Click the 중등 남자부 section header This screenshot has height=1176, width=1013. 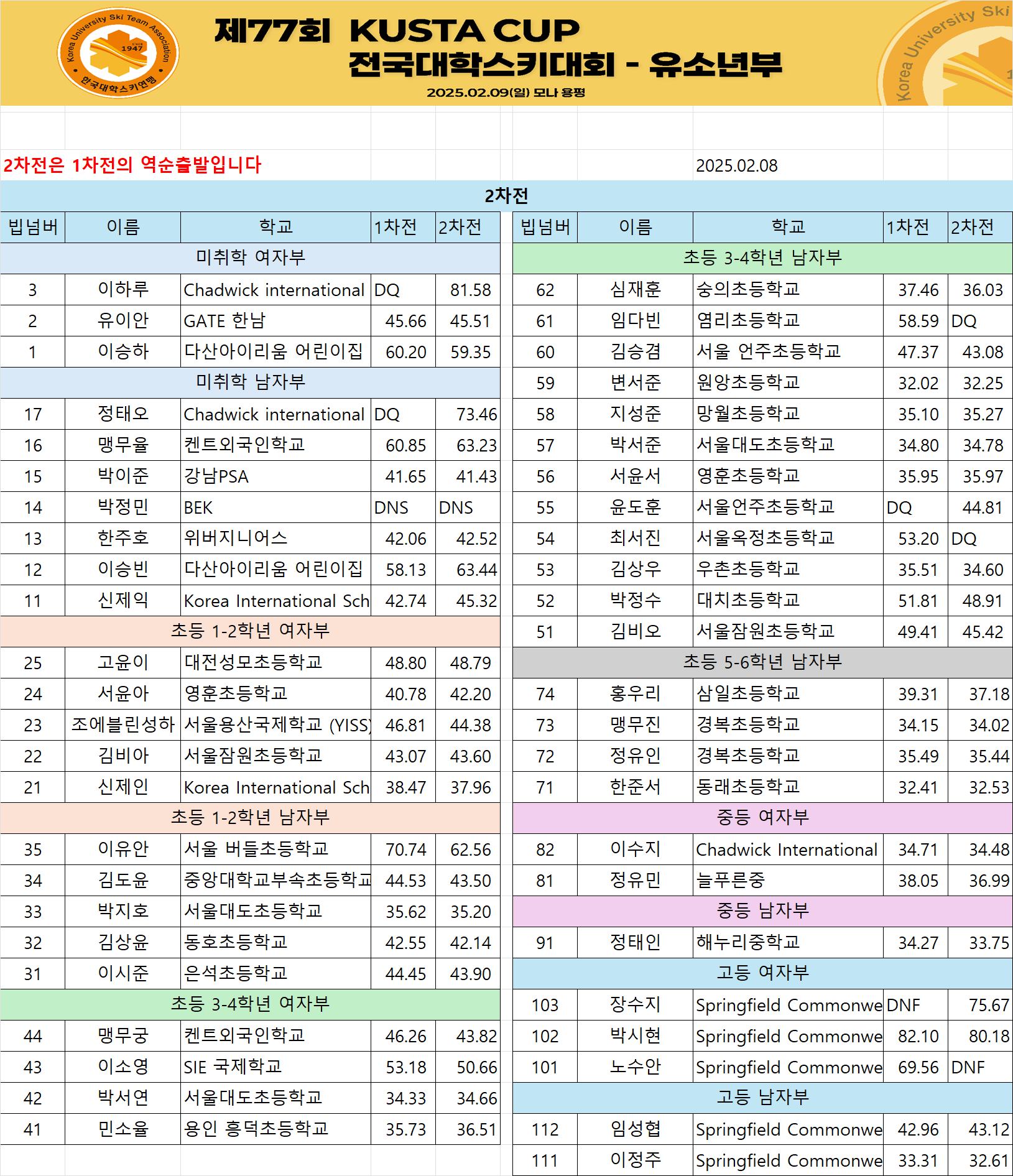pos(762,911)
